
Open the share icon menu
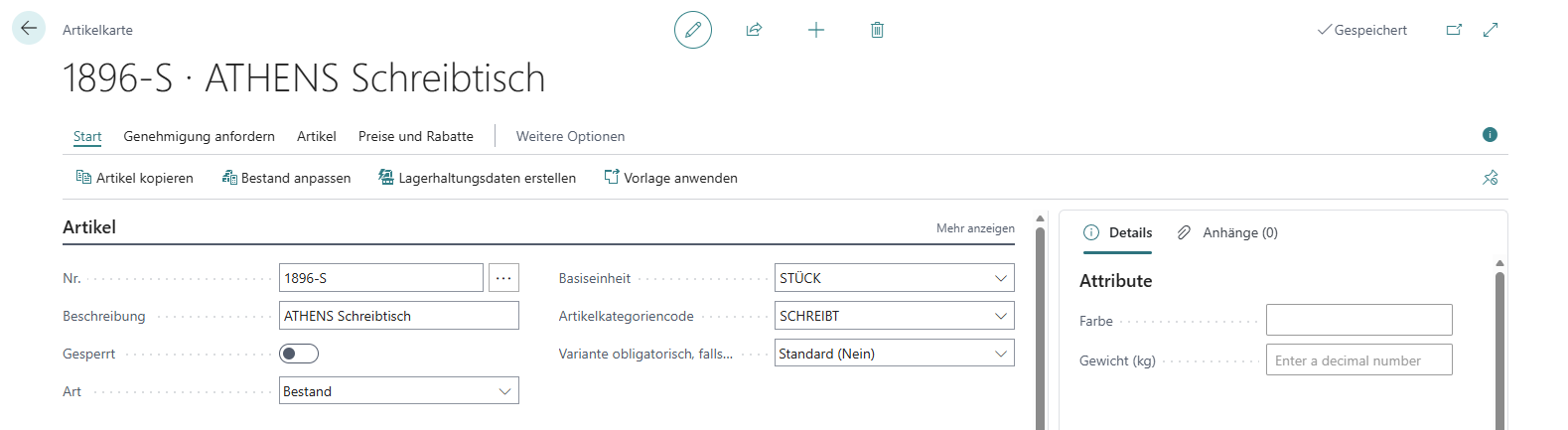pos(754,30)
